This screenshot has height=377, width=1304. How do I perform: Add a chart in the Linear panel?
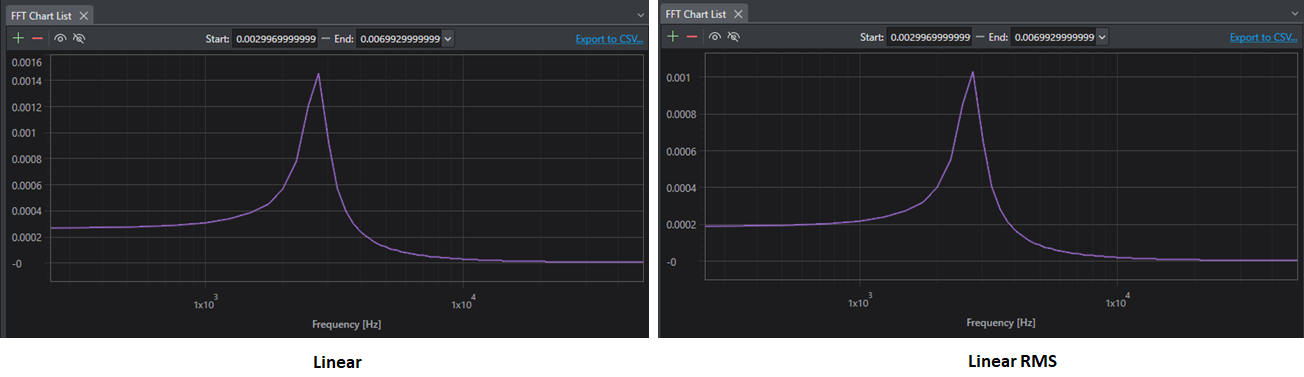(x=18, y=38)
